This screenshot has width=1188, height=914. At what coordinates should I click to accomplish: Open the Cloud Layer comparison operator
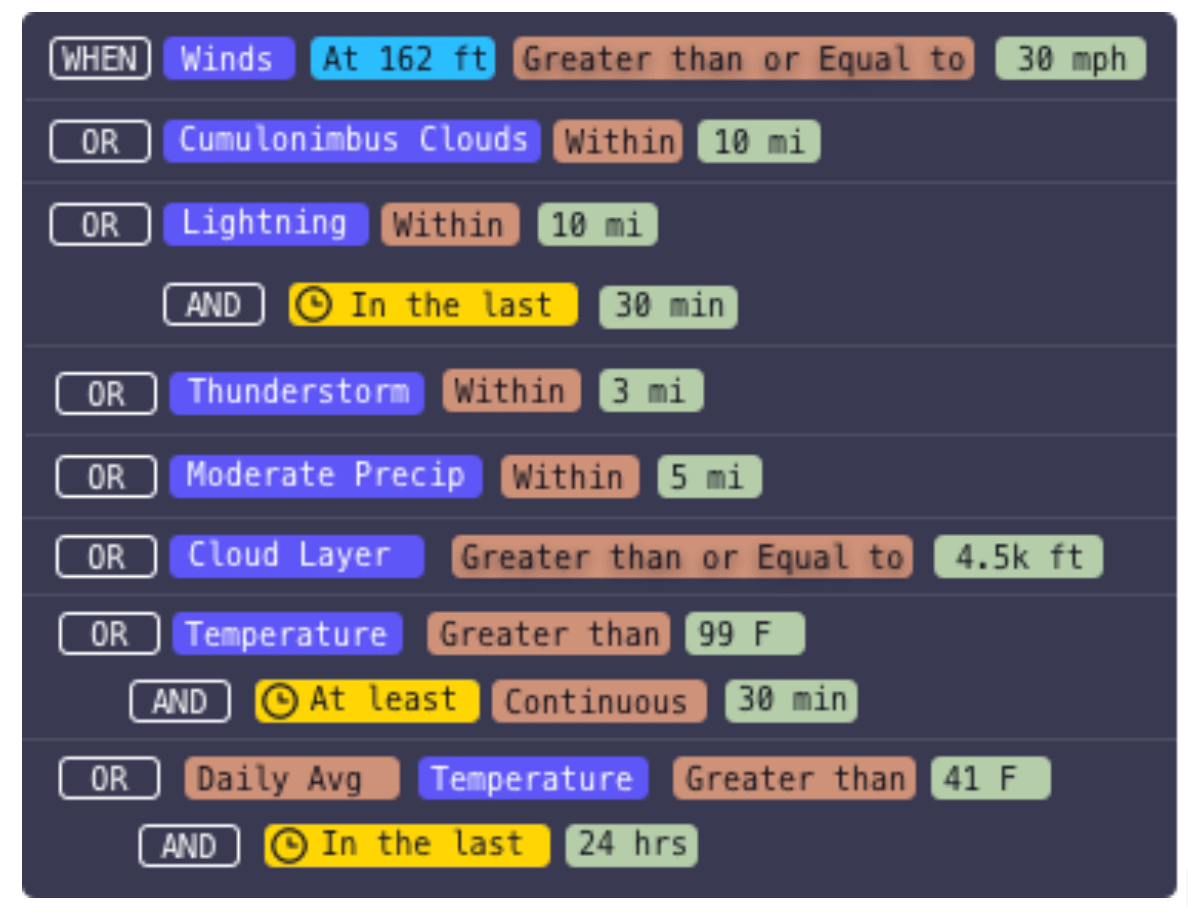(682, 557)
